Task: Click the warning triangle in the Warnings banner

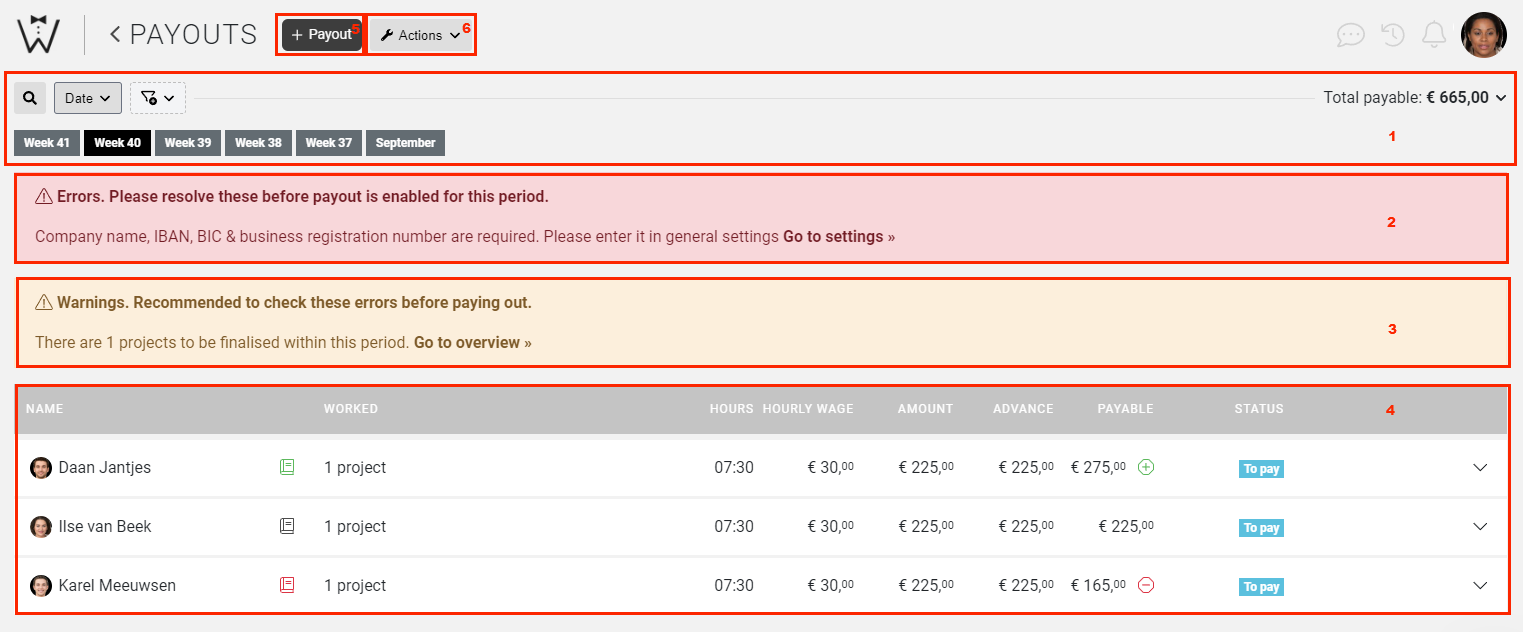Action: 44,302
